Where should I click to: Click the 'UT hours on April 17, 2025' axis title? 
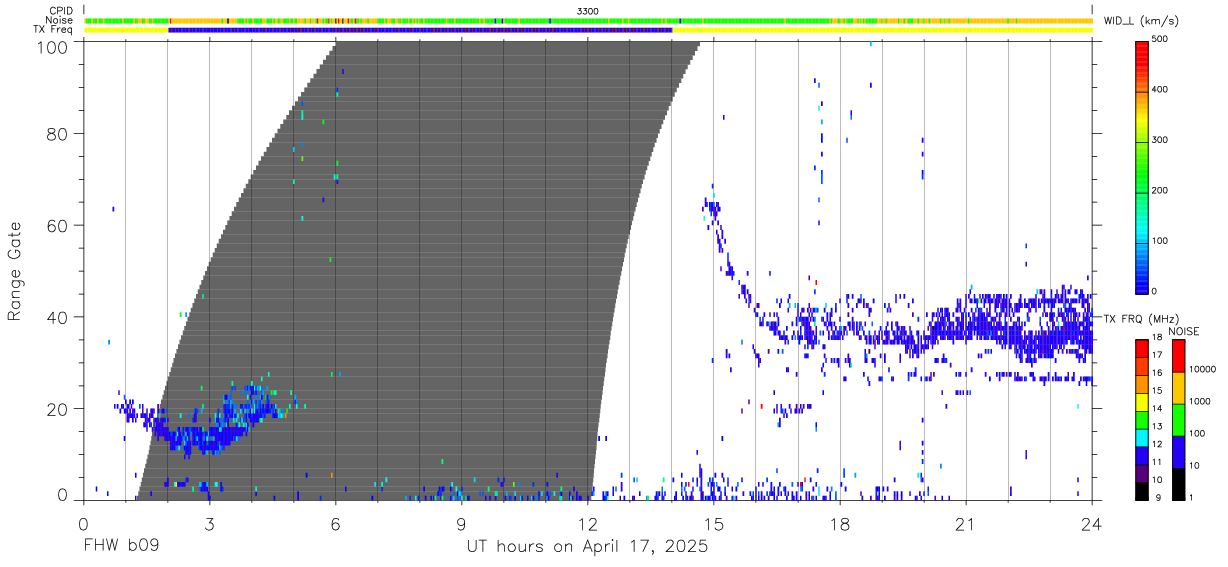click(x=587, y=547)
